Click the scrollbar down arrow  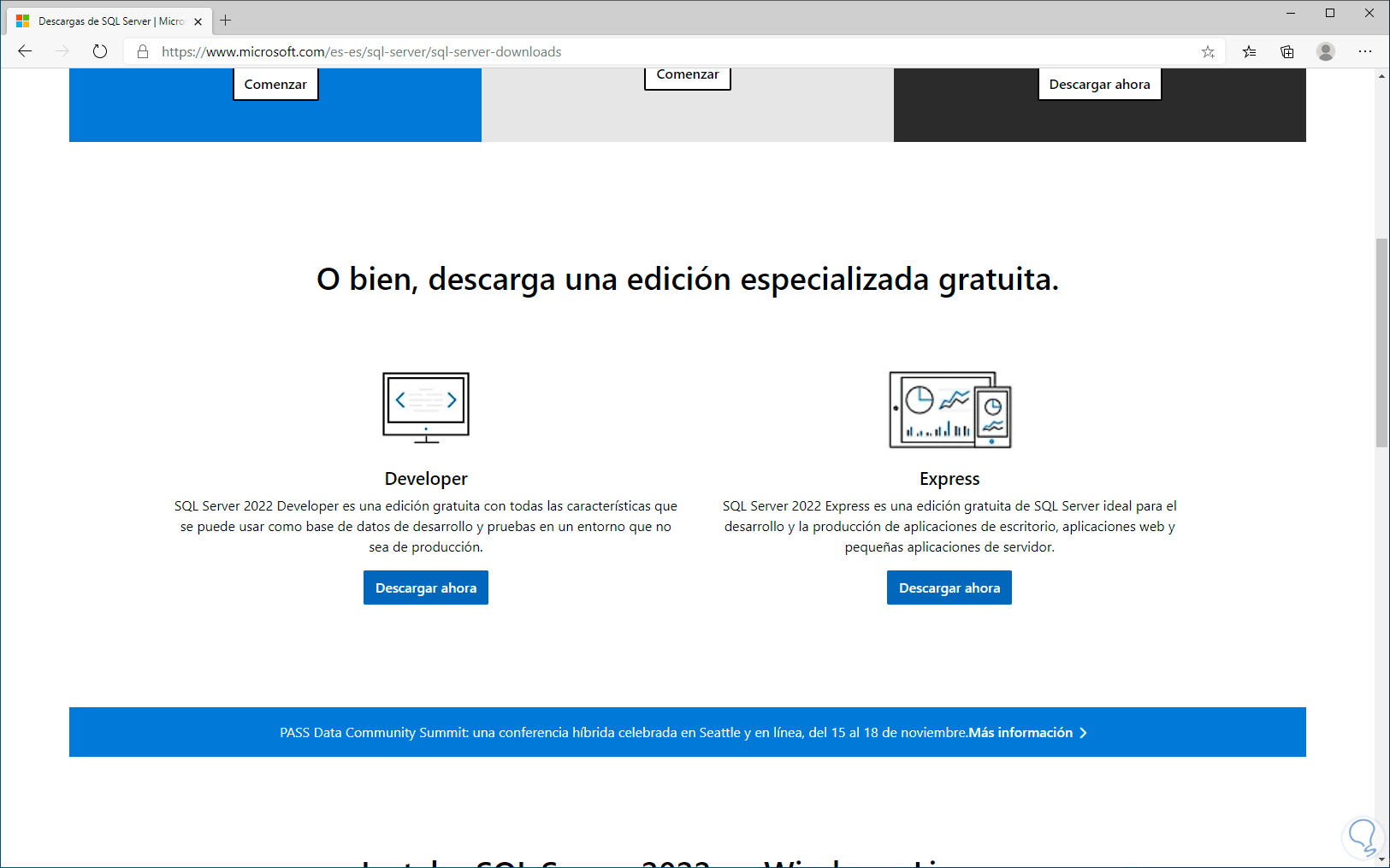[x=1381, y=859]
